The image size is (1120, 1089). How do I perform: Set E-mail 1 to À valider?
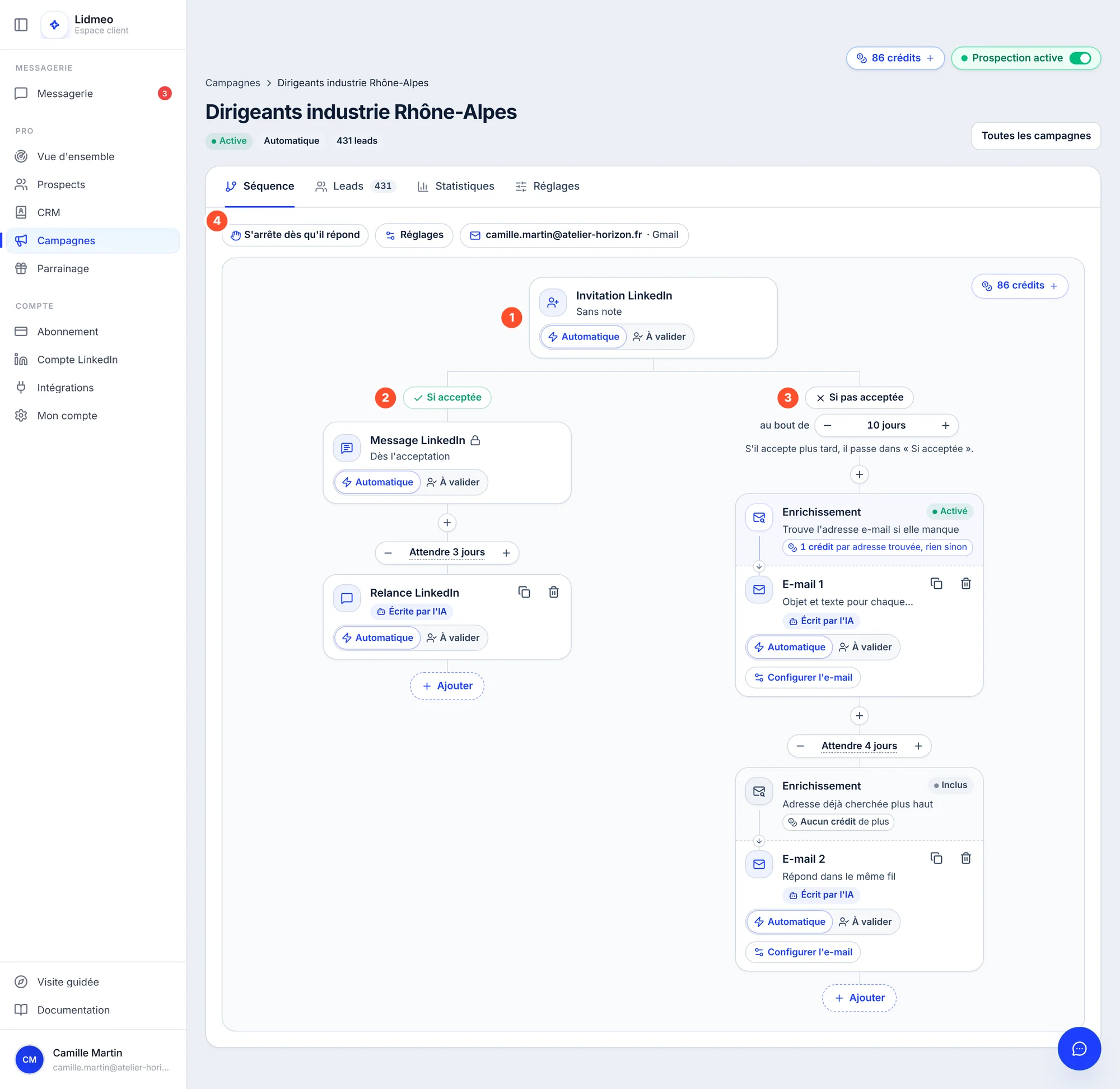tap(865, 647)
